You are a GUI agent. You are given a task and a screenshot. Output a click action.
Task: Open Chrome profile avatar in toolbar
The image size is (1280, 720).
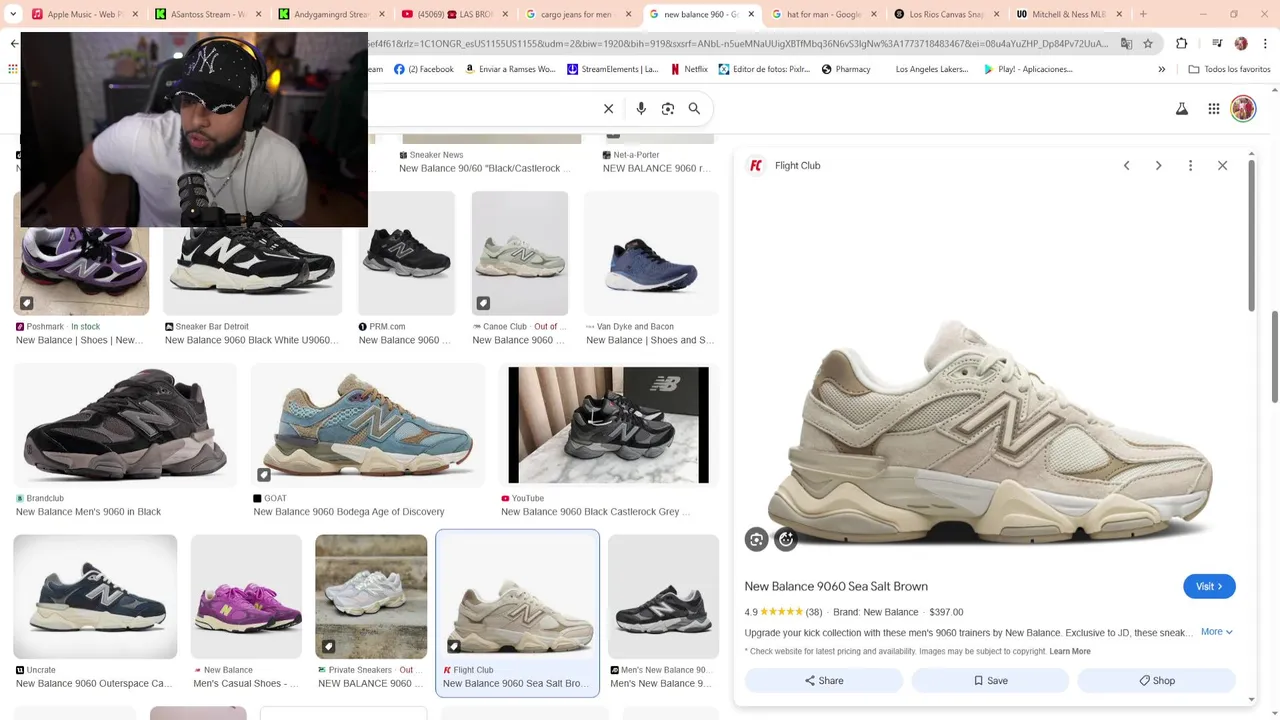point(1241,44)
